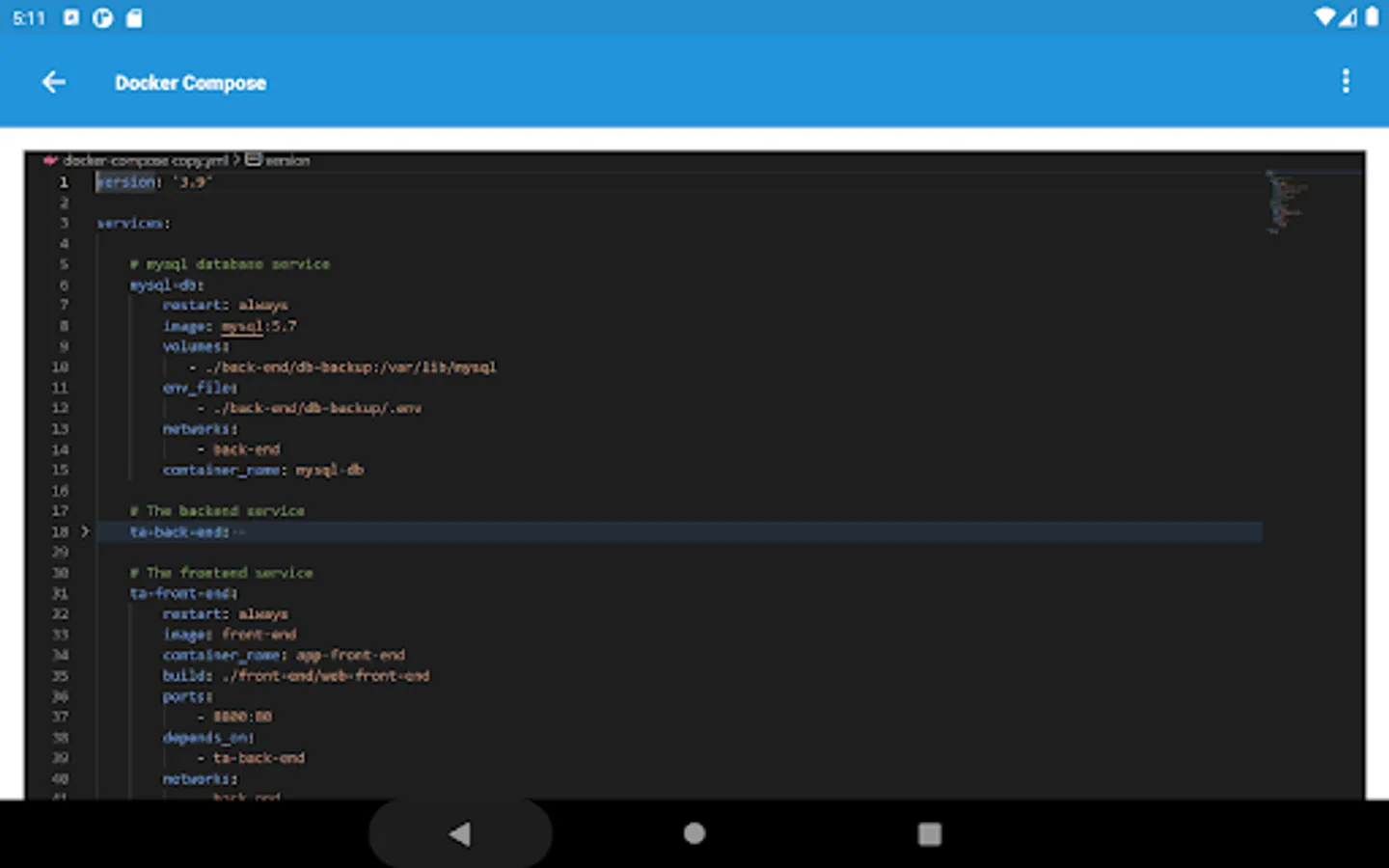Image resolution: width=1389 pixels, height=868 pixels.
Task: Click the file icon before docker-compose copy.yml
Action: [50, 160]
